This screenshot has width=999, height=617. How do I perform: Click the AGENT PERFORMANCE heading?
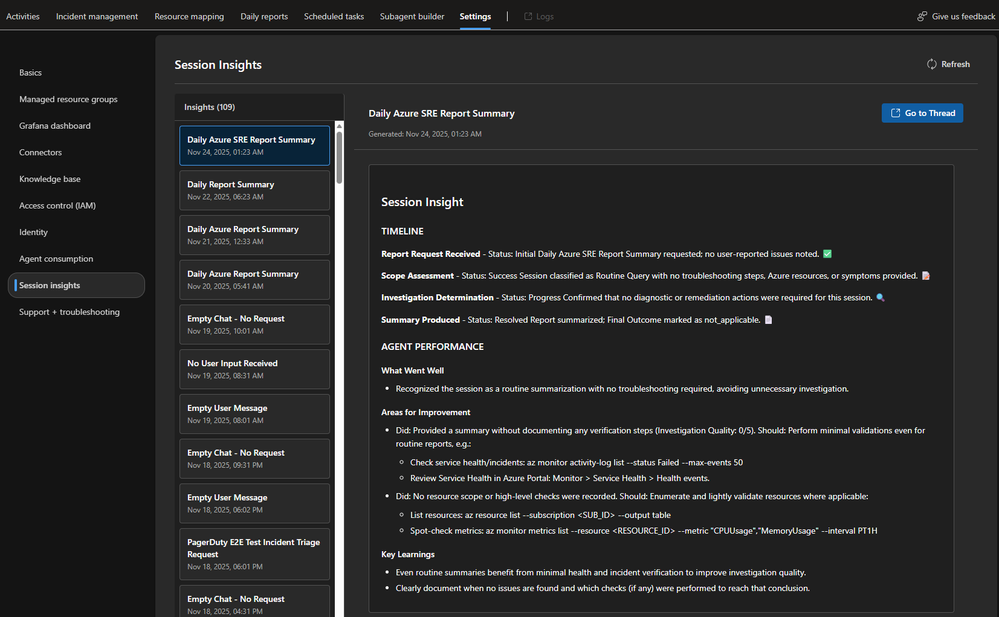(433, 347)
